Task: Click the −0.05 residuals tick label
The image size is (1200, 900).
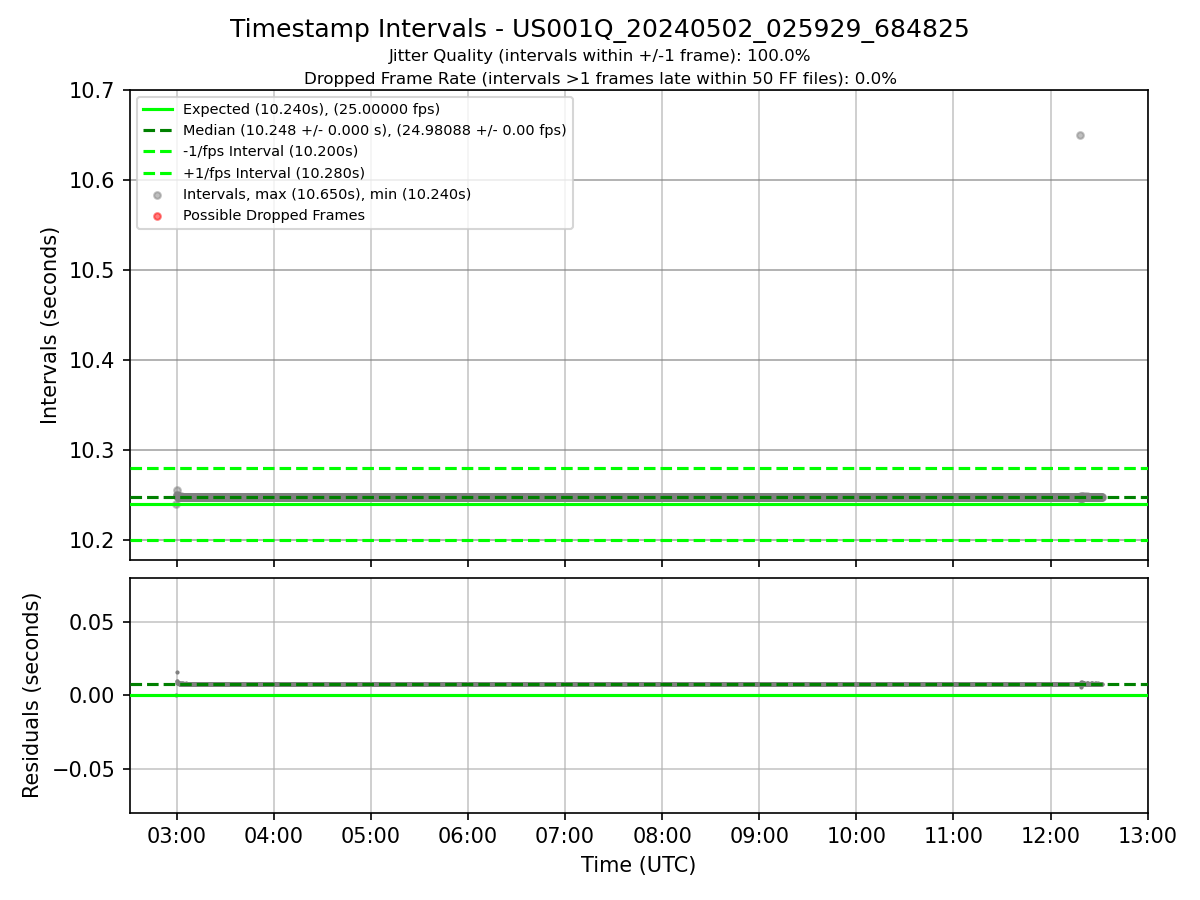Action: point(81,770)
